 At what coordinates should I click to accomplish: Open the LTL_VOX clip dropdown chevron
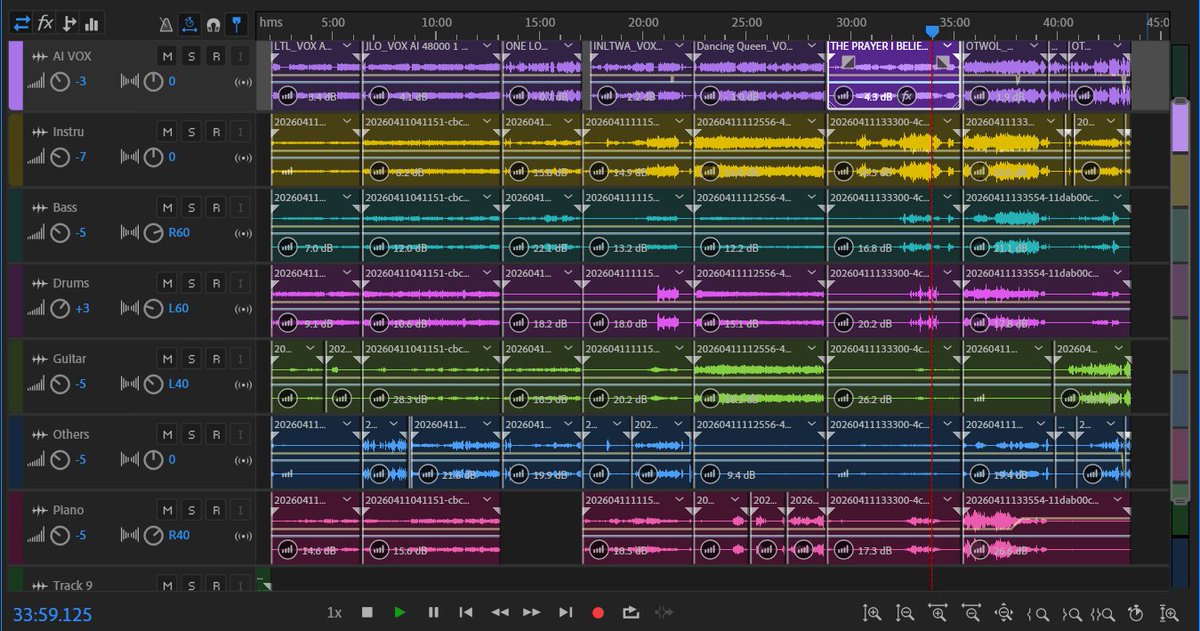coord(346,46)
